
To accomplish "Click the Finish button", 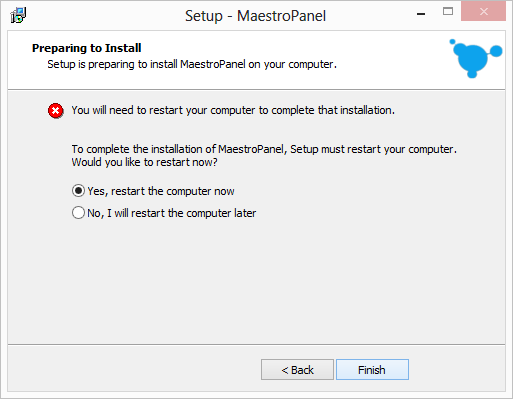I will (372, 369).
